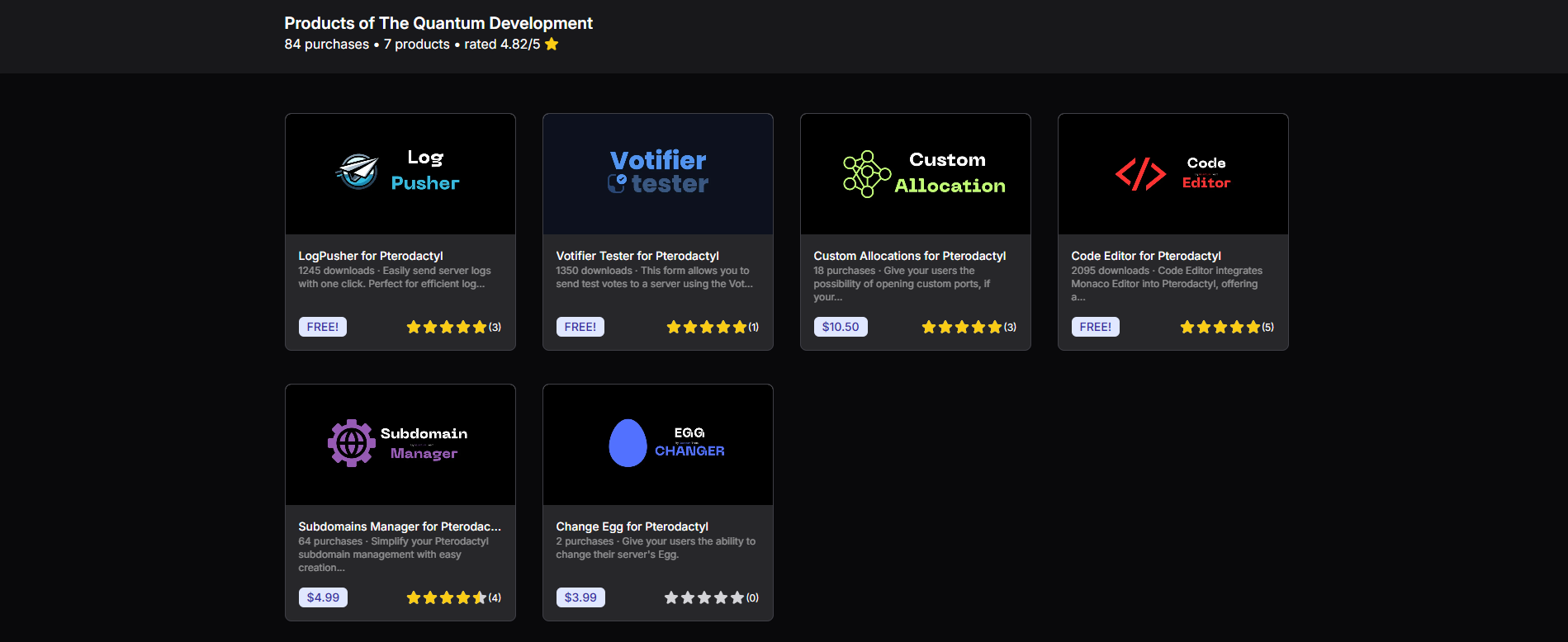Click the 'Products of The Quantum Development' heading
Viewport: 1568px width, 642px height.
(x=438, y=23)
